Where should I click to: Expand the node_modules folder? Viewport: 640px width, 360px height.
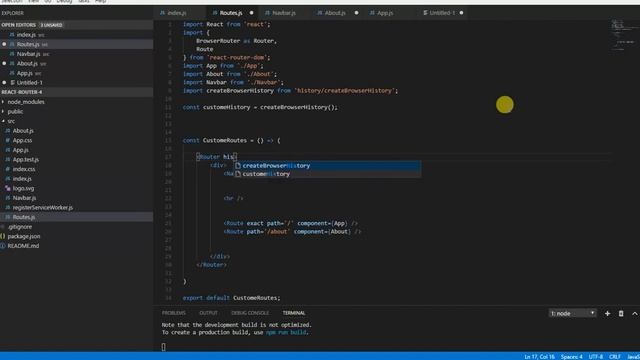(26, 102)
